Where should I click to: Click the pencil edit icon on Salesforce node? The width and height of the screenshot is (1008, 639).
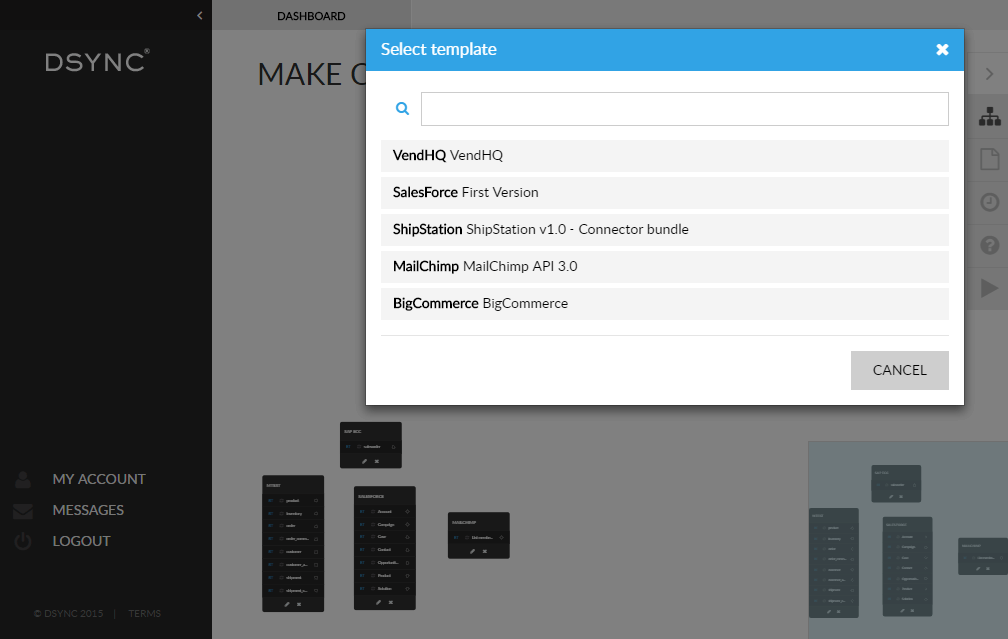378,602
